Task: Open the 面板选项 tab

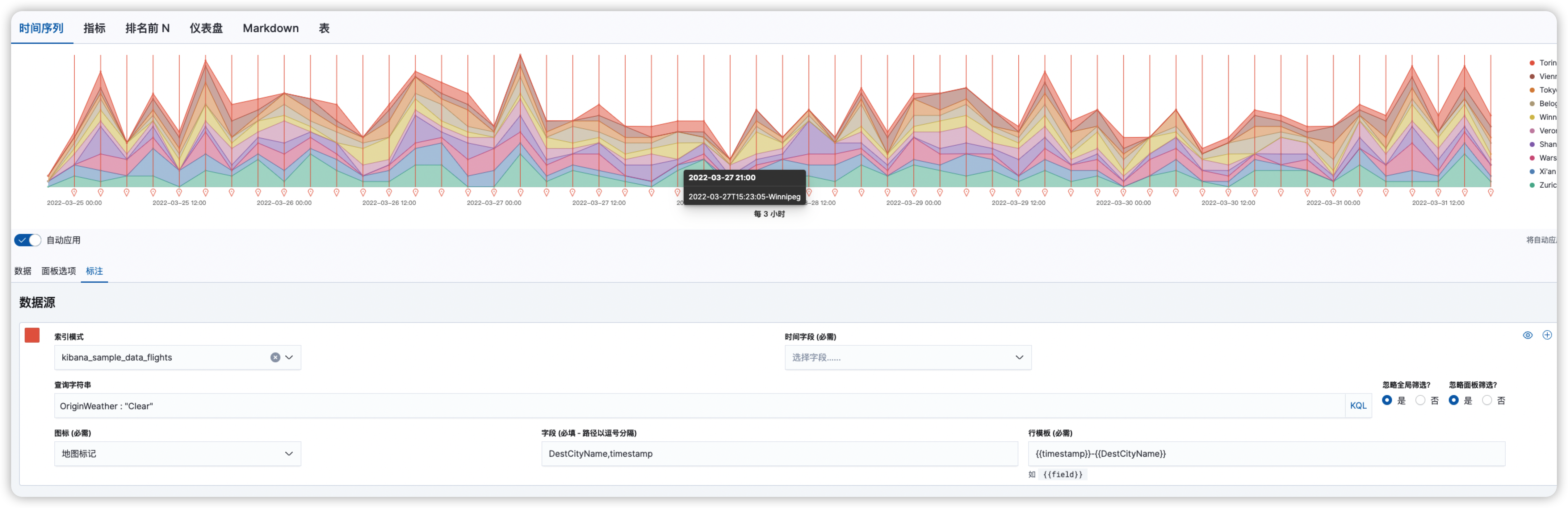Action: click(58, 271)
